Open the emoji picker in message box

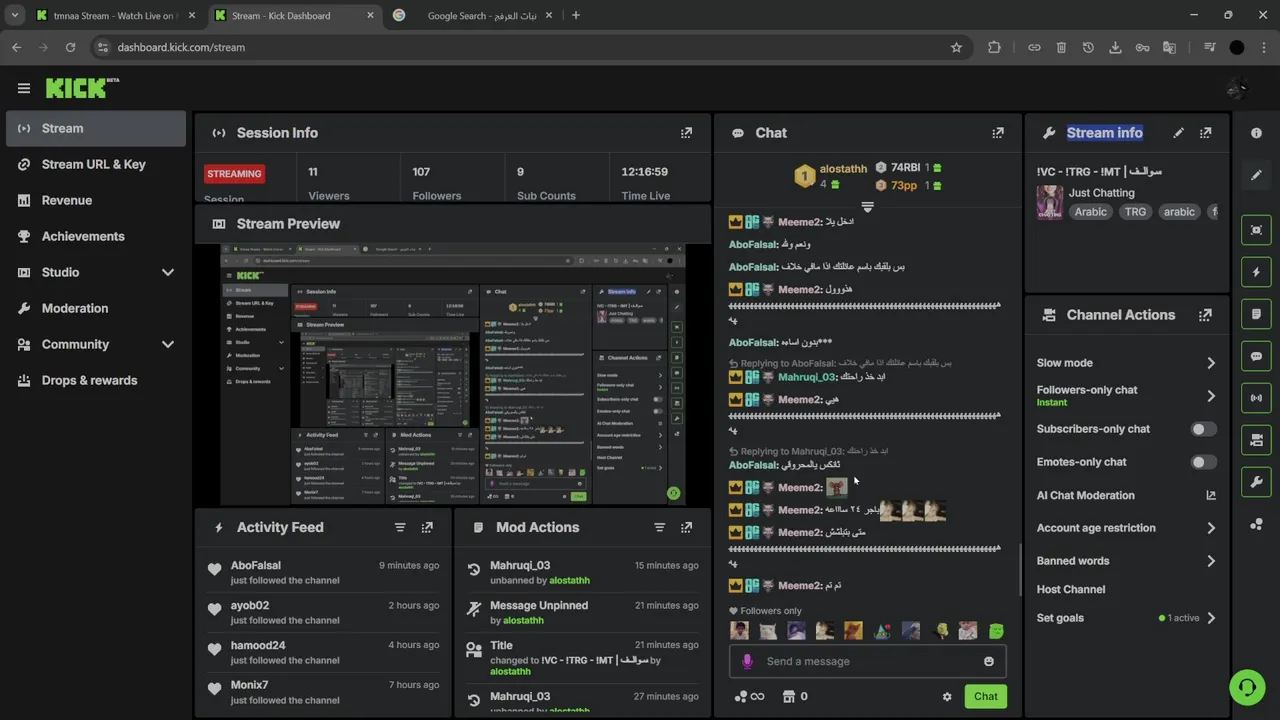point(989,661)
